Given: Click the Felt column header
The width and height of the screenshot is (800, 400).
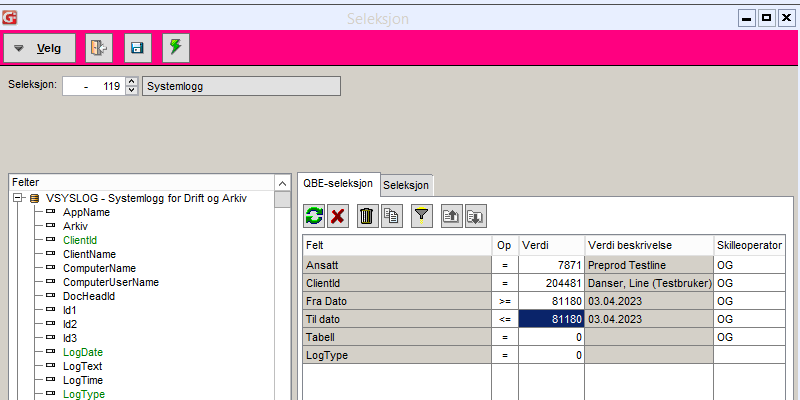Looking at the screenshot, I should coord(397,245).
